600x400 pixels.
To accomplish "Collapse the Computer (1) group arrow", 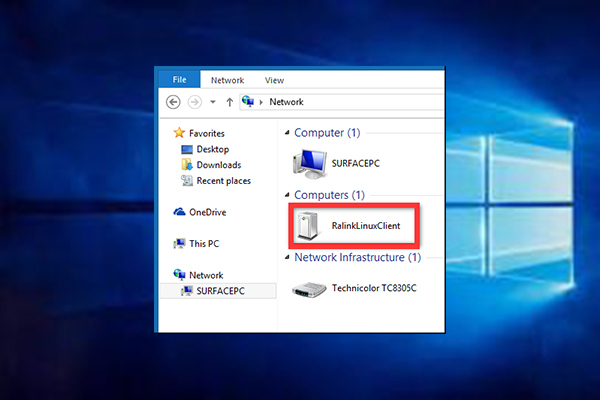I will pos(287,132).
